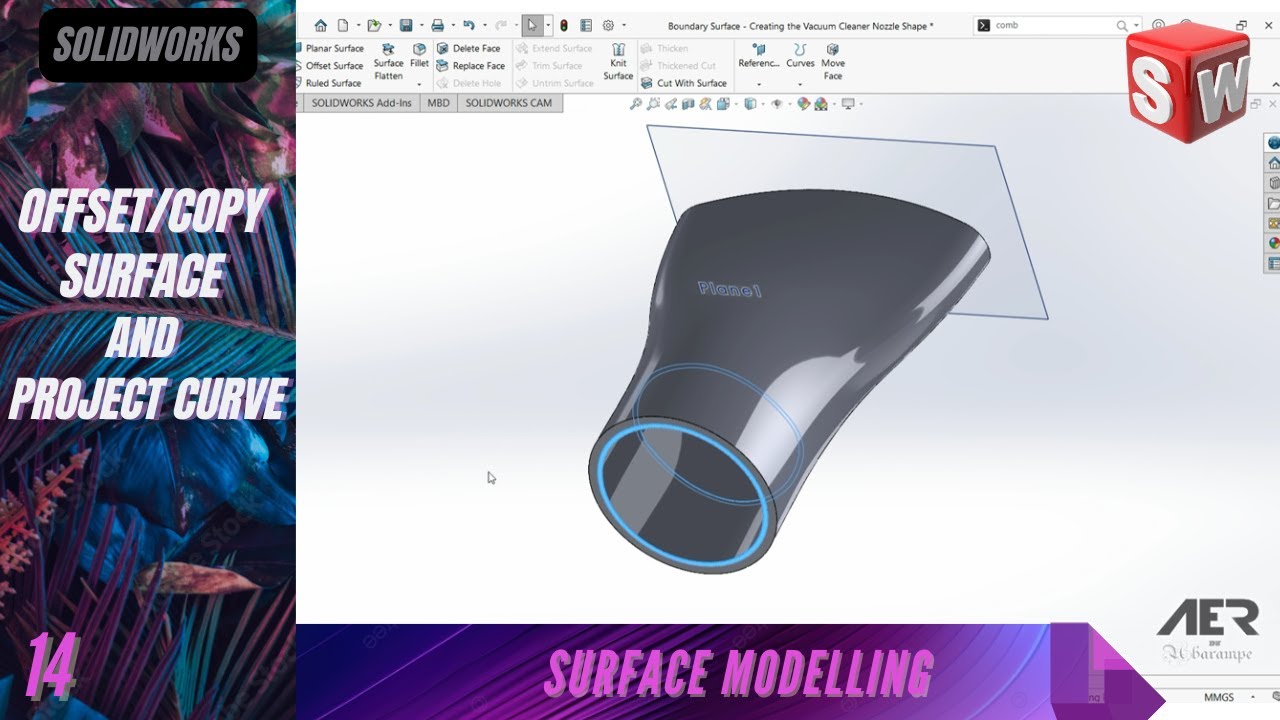This screenshot has width=1280, height=720.
Task: Click the Zoom to Area icon
Action: click(x=653, y=104)
